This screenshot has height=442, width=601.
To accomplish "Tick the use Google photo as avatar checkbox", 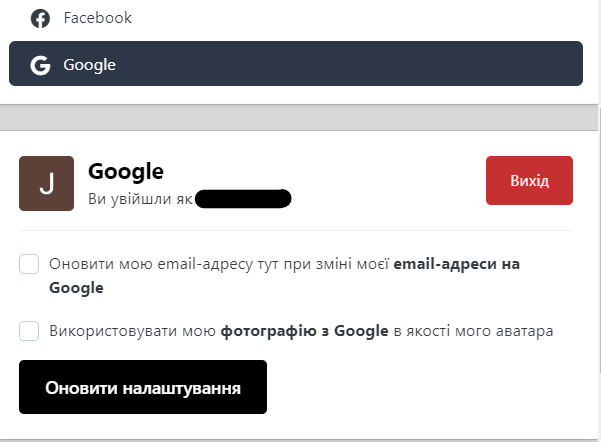I will tap(29, 331).
